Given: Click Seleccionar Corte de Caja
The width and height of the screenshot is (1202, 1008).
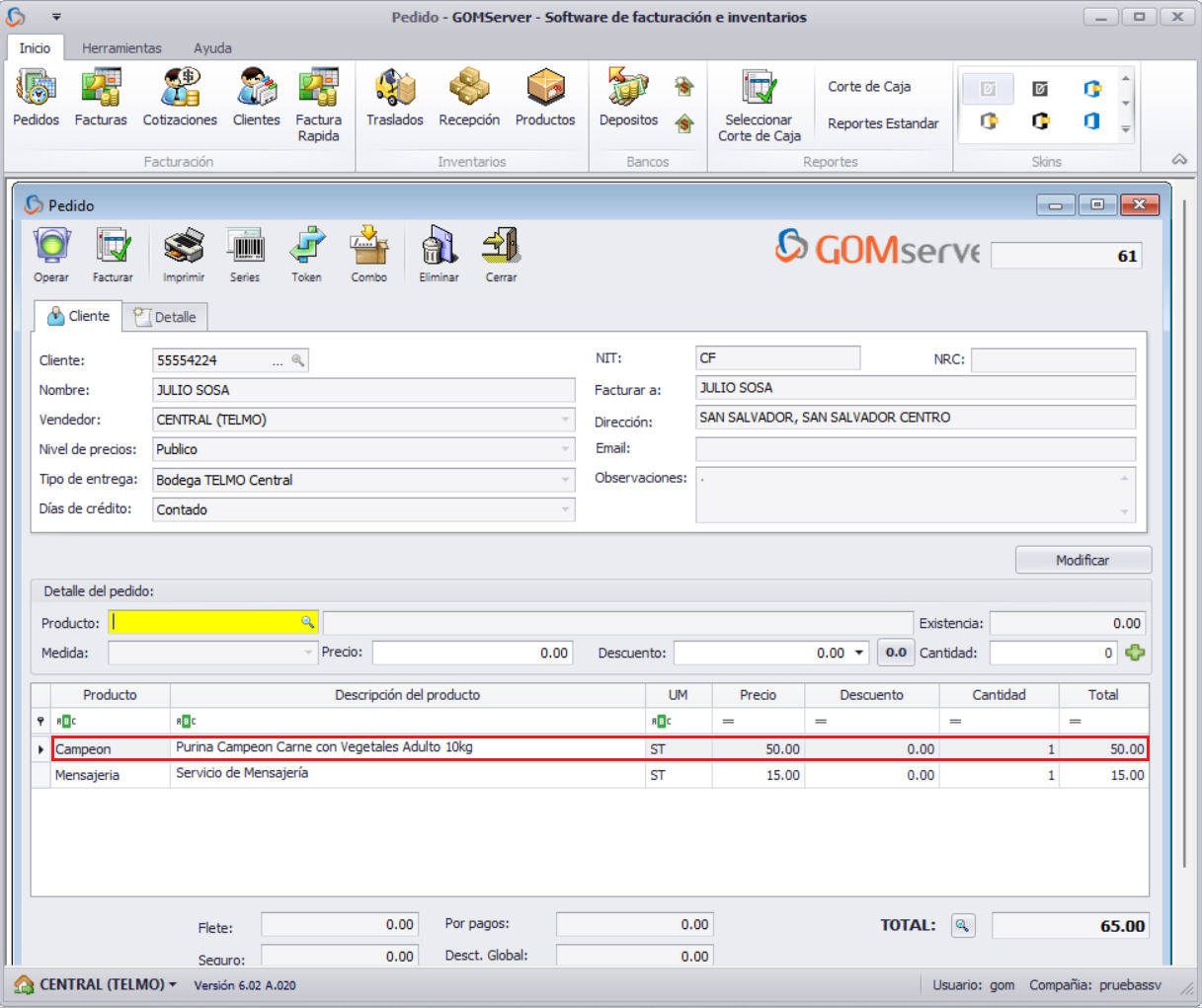Looking at the screenshot, I should [759, 106].
